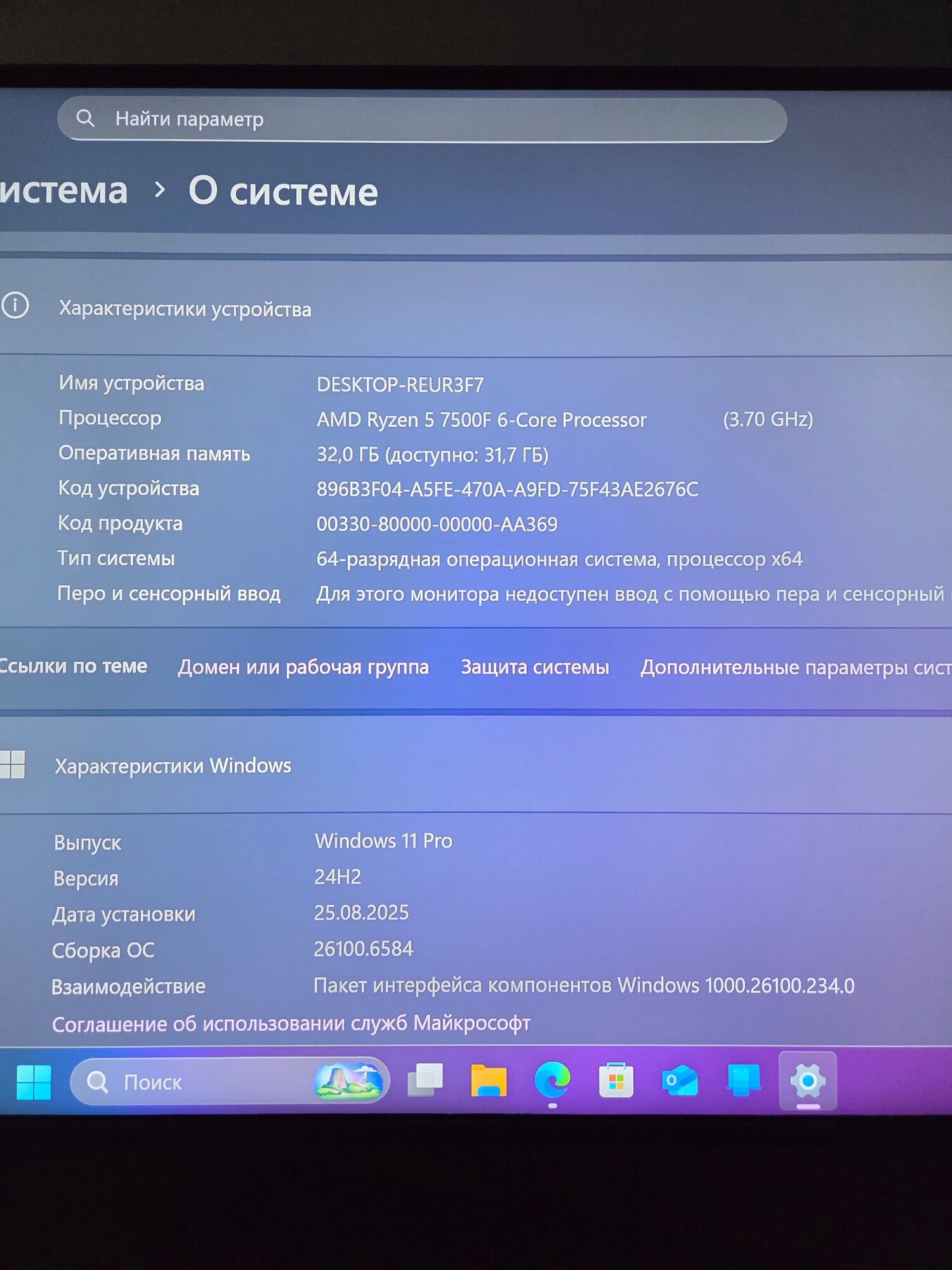Select 'AMD Ryzen 5 7500F 6-Core Processor' text

click(x=482, y=420)
